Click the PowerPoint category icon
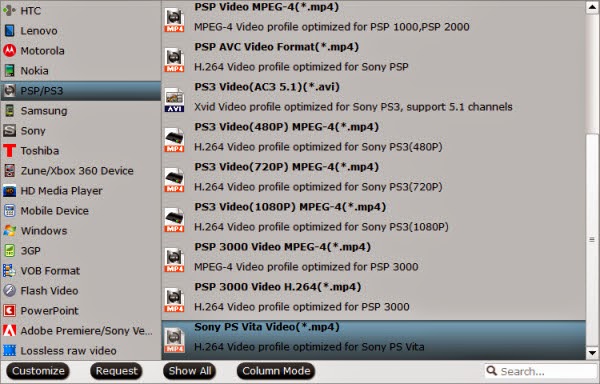 (x=10, y=310)
